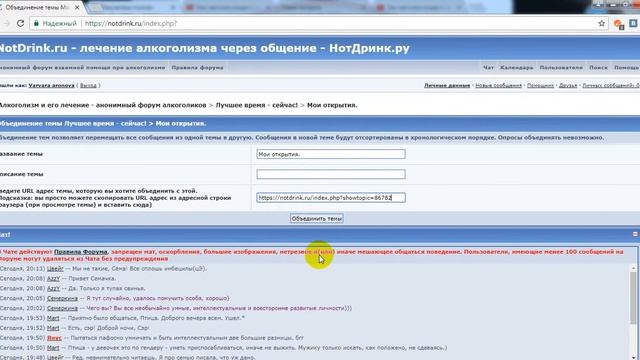
Task: Click the URL field containing showtopic=86782
Action: (x=331, y=198)
